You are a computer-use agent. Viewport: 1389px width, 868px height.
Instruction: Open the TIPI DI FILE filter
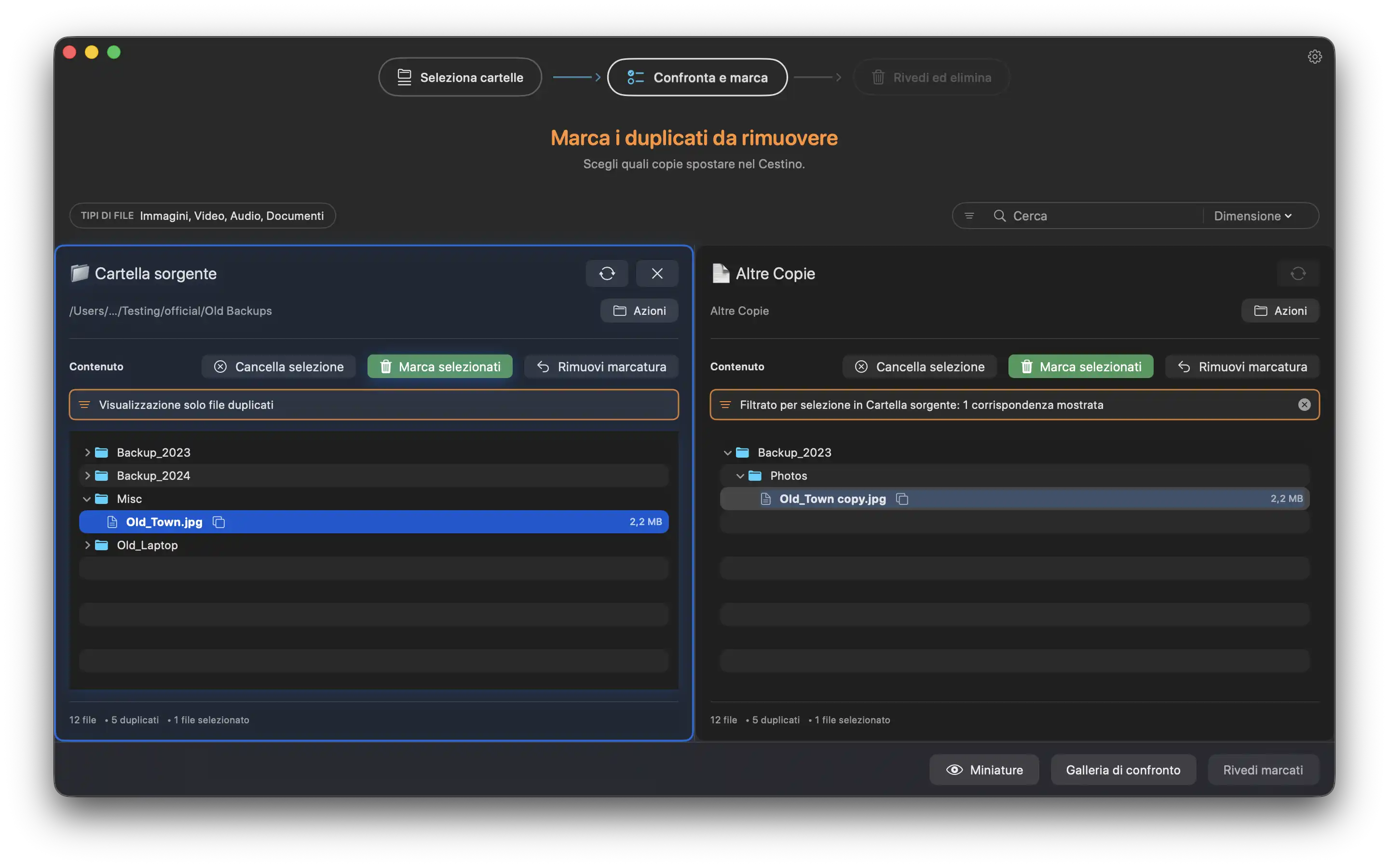(202, 216)
